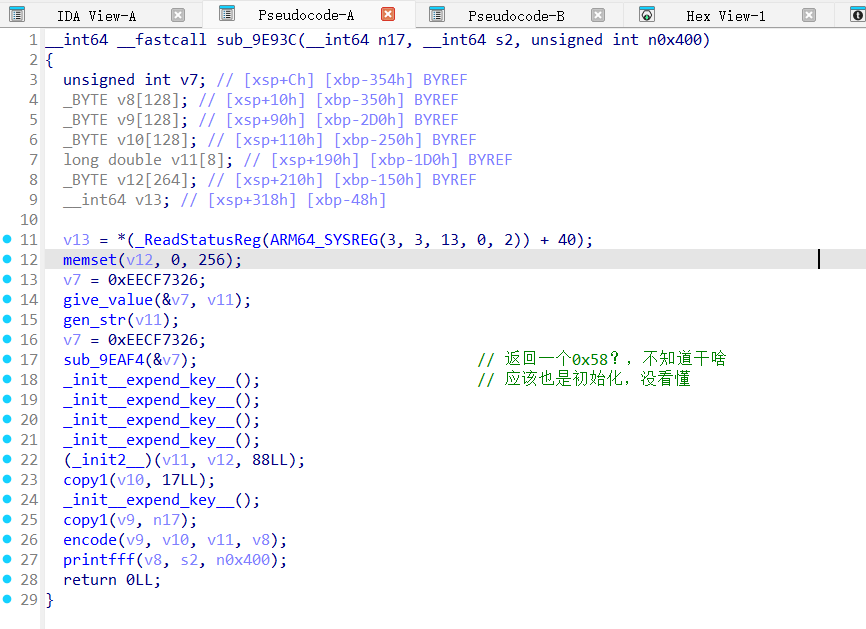Close the IDA View-A tab
This screenshot has height=629, width=866.
(178, 15)
